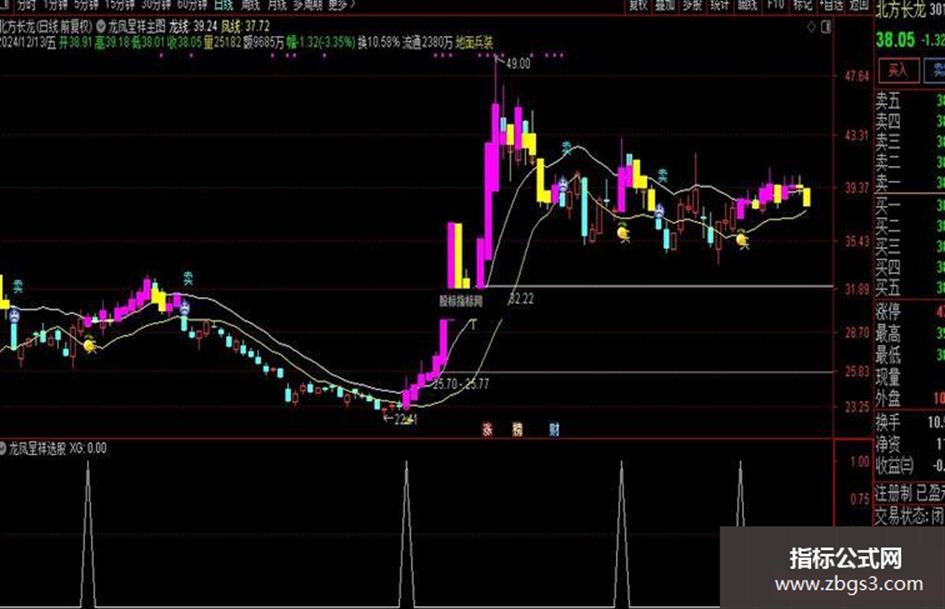This screenshot has height=609, width=945.
Task: Select the 60分钟 period tab
Action: pyautogui.click(x=192, y=4)
